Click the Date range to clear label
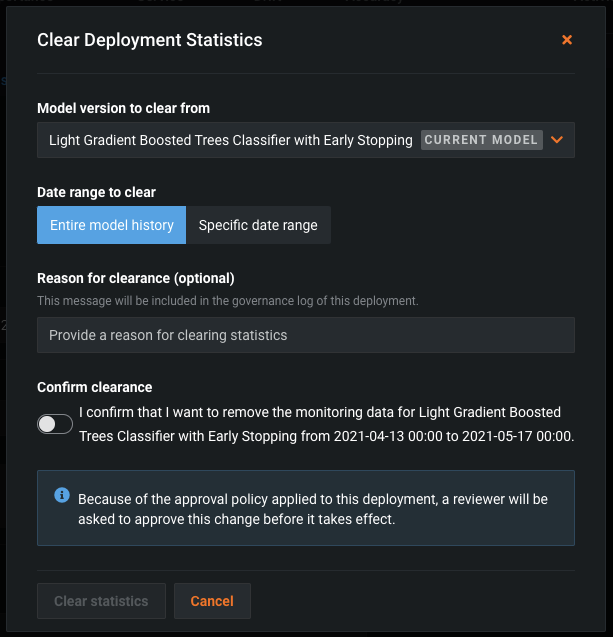The height and width of the screenshot is (637, 613). pyautogui.click(x=96, y=192)
